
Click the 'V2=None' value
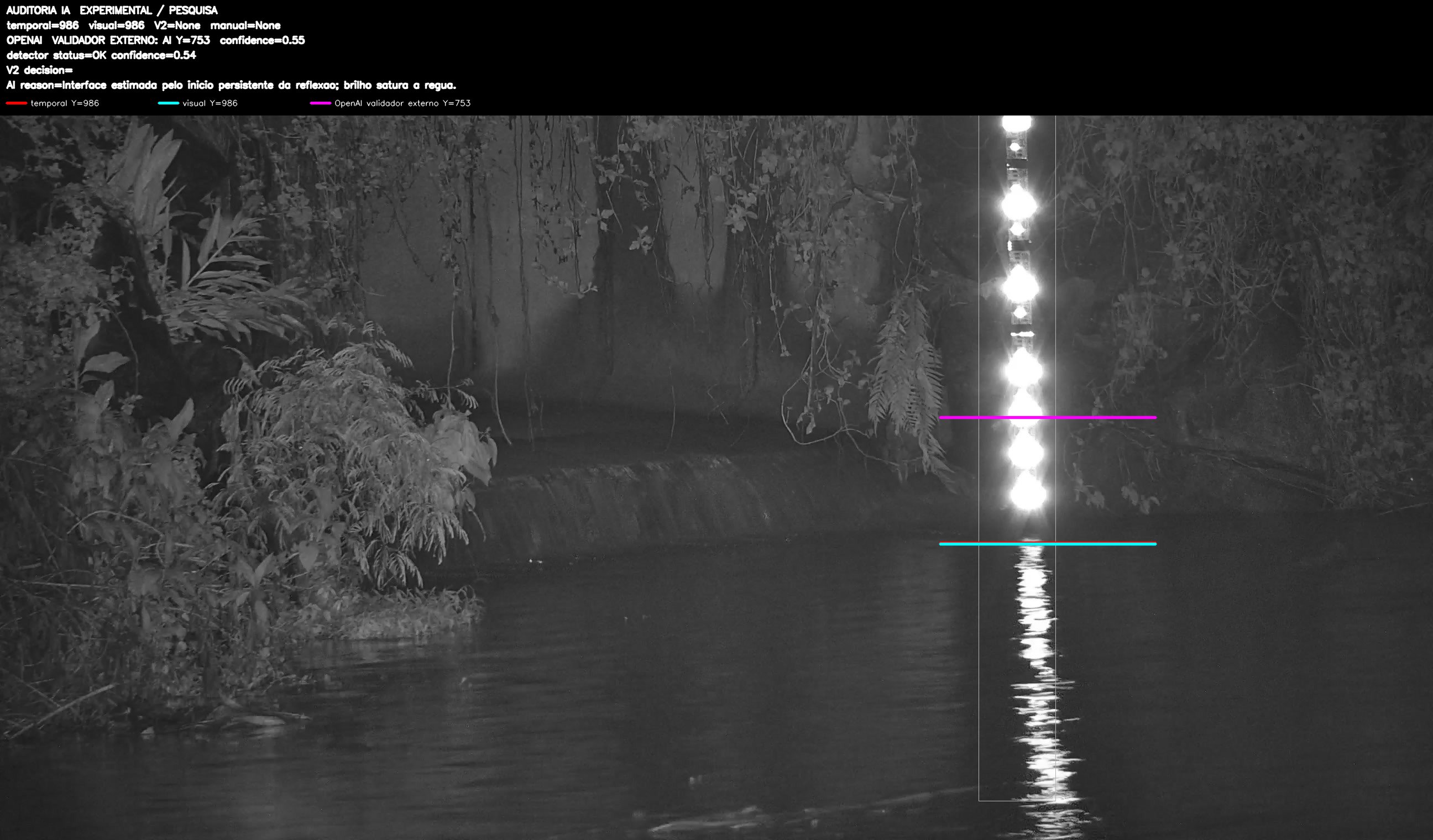click(177, 25)
